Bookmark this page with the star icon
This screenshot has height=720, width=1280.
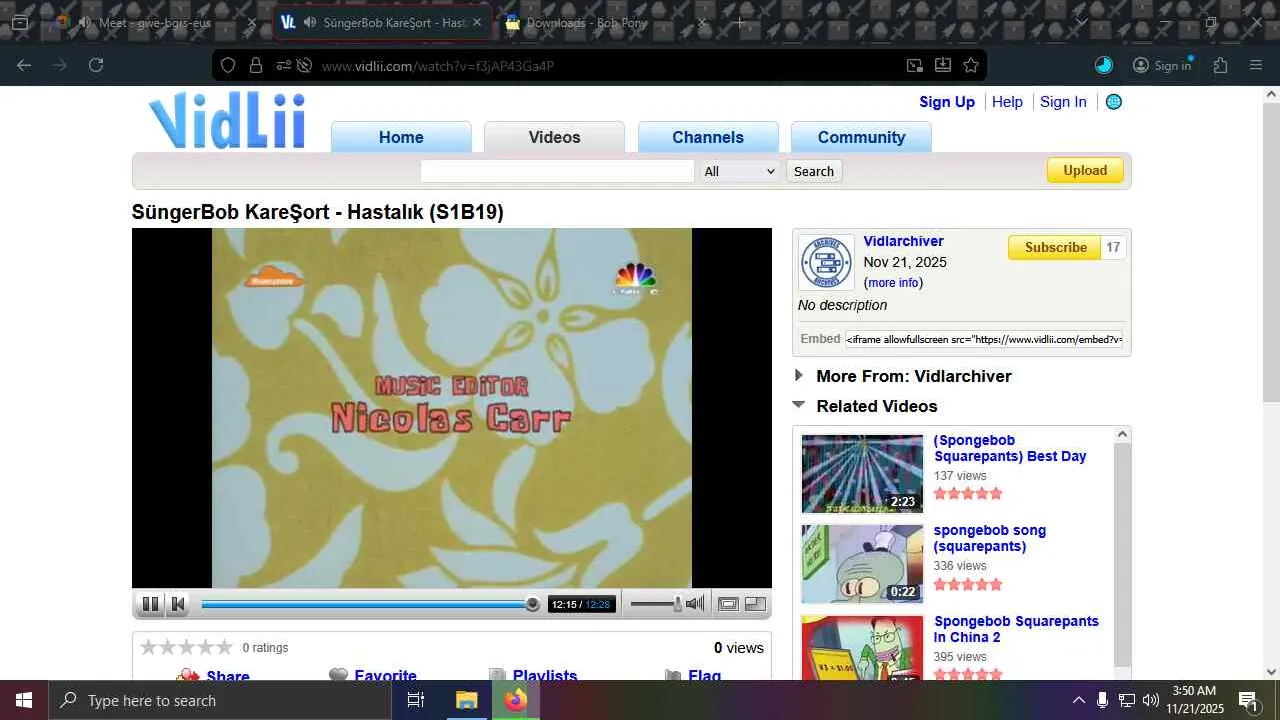(971, 65)
